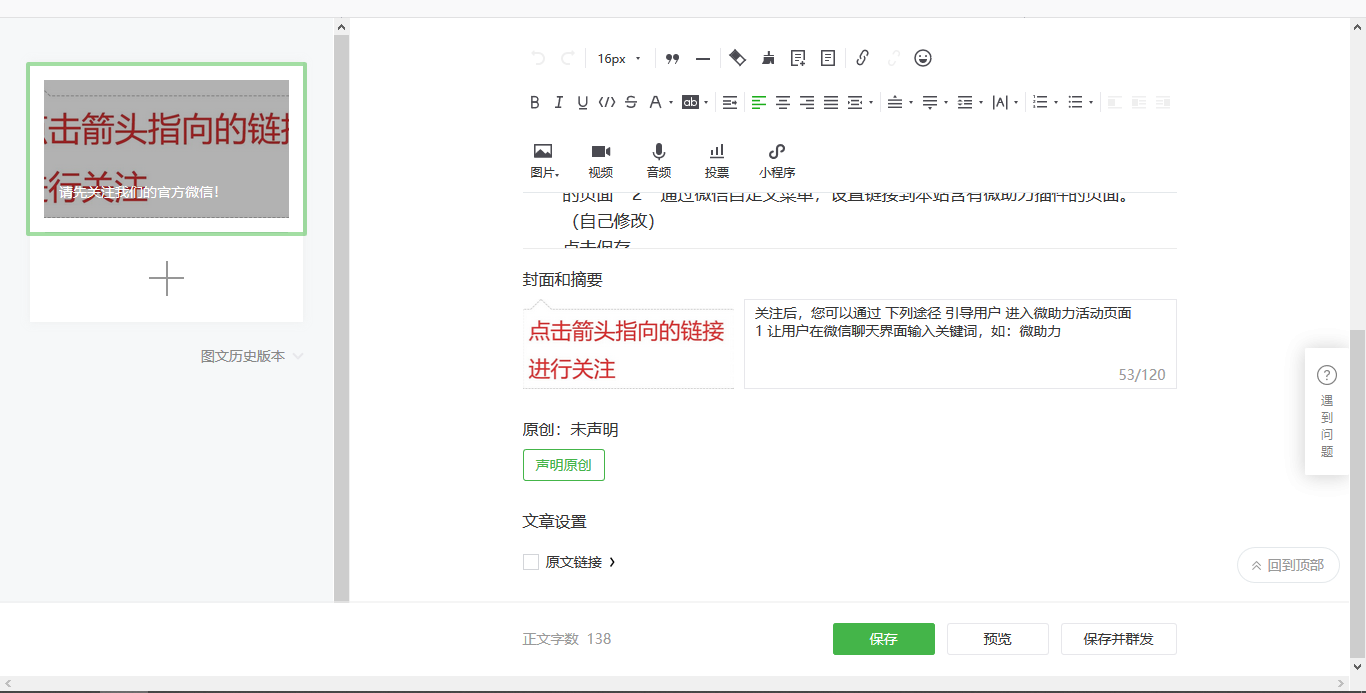This screenshot has height=693, width=1366.
Task: Select the format painter brush icon
Action: coord(768,58)
